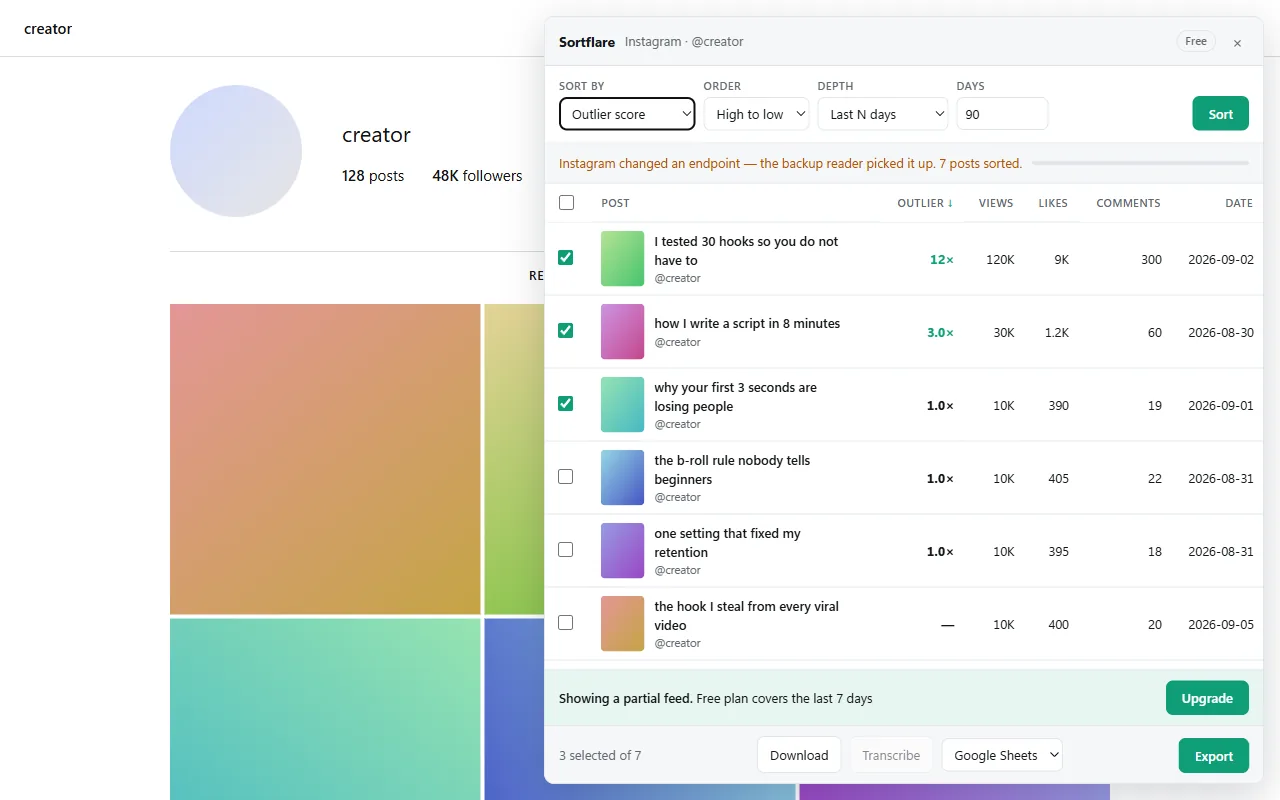This screenshot has width=1280, height=800.
Task: Click the Transcribe button
Action: click(891, 755)
